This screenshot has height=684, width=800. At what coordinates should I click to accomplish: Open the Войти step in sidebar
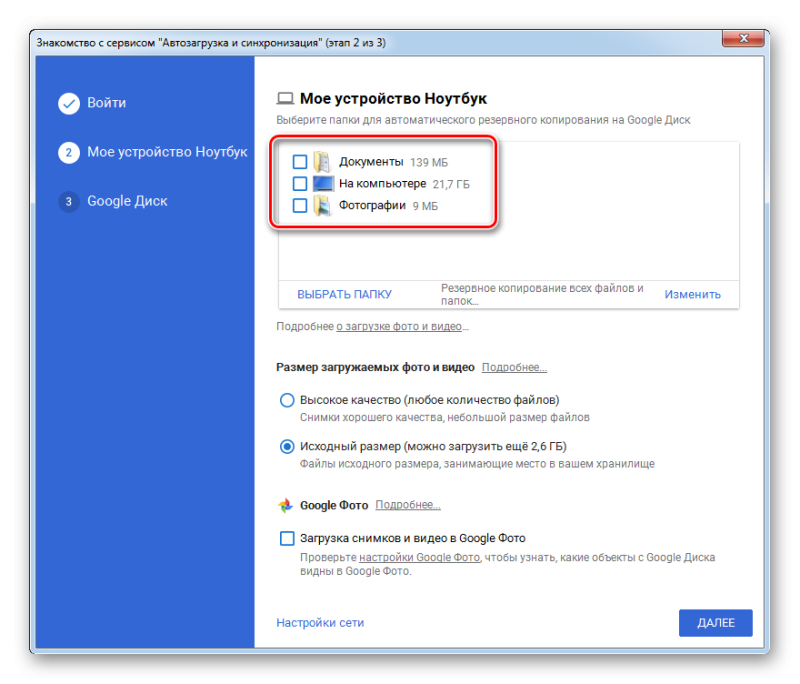(107, 103)
